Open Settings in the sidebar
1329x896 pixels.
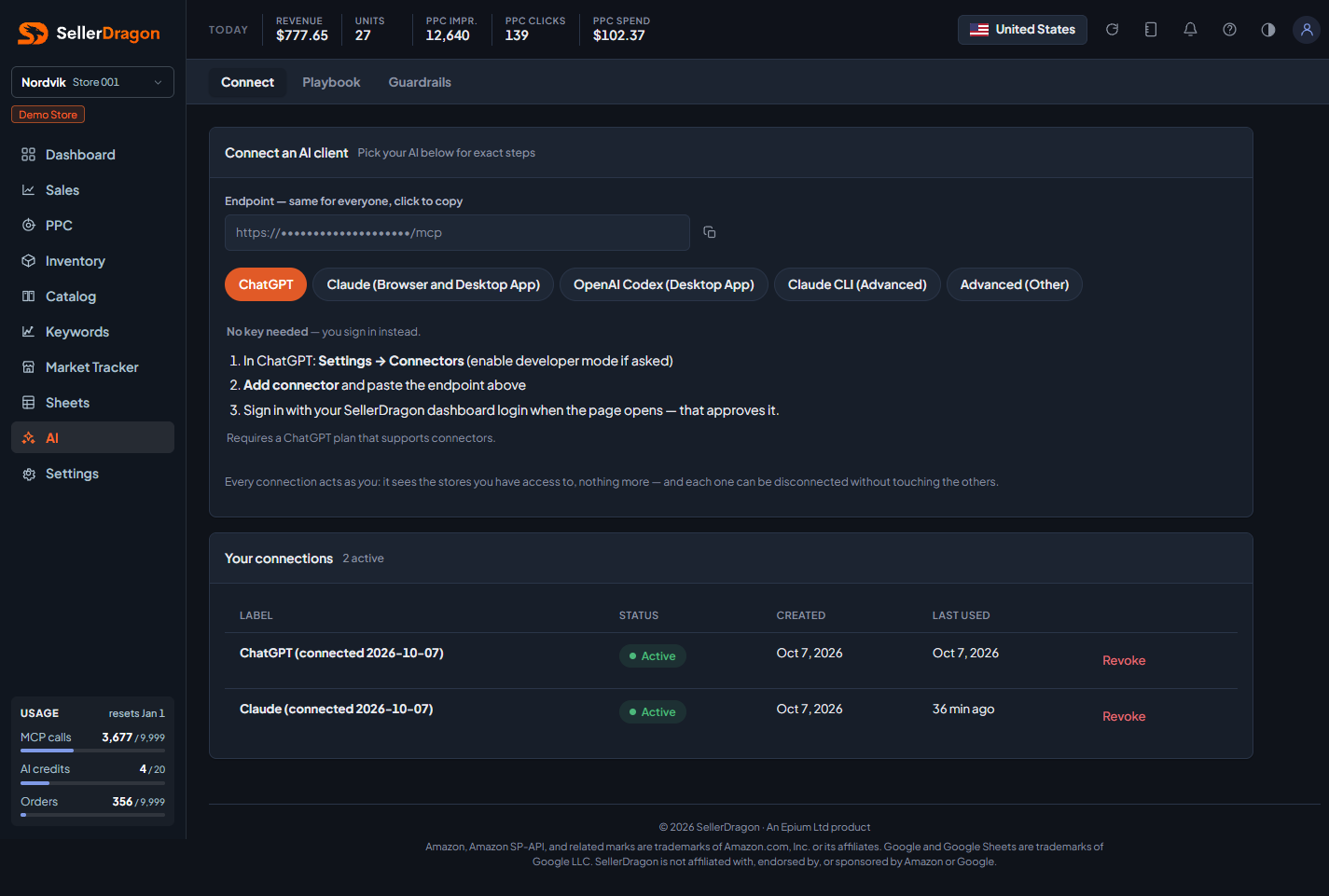(x=92, y=474)
